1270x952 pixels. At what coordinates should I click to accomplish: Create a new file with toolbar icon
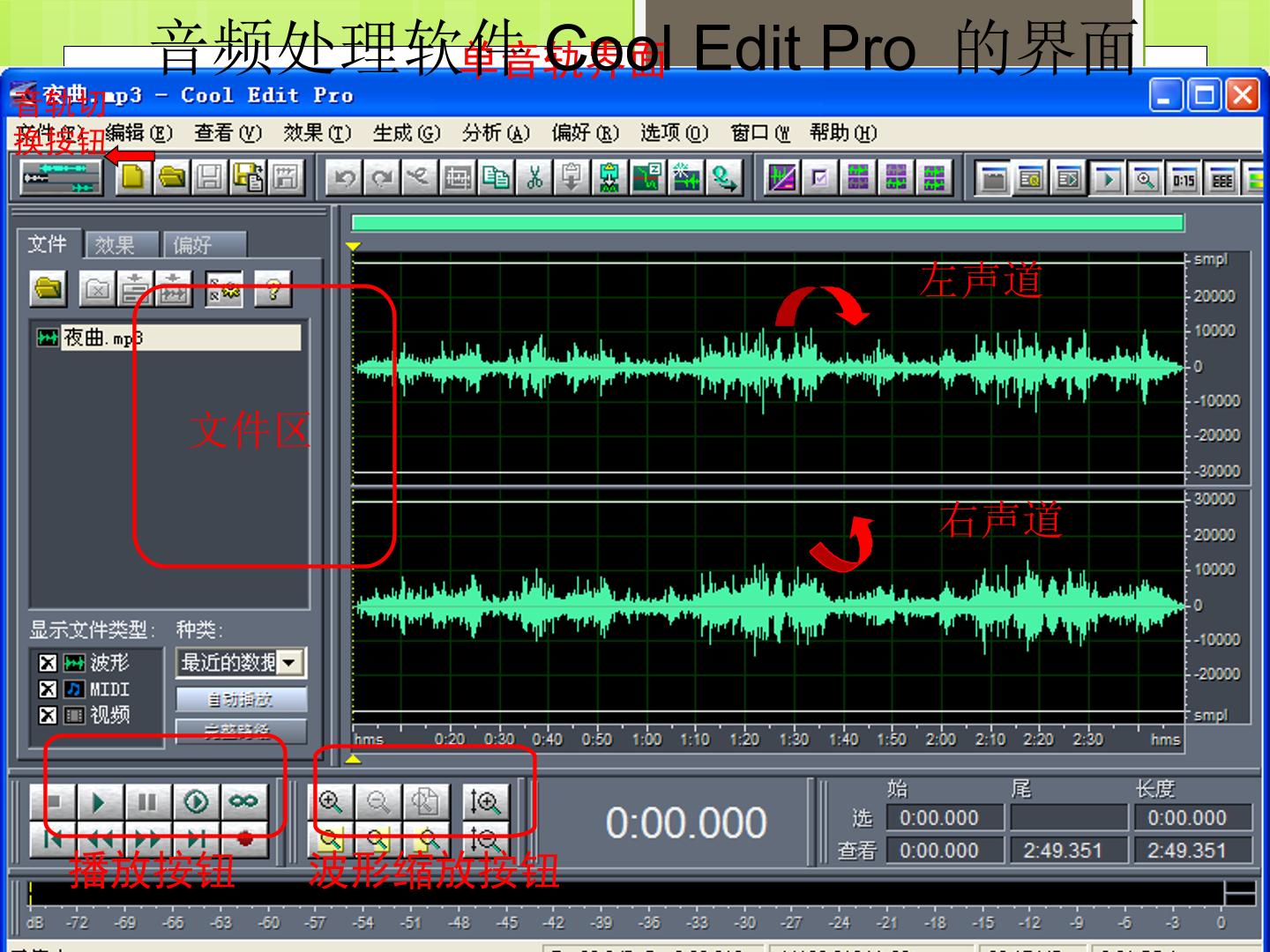(133, 178)
